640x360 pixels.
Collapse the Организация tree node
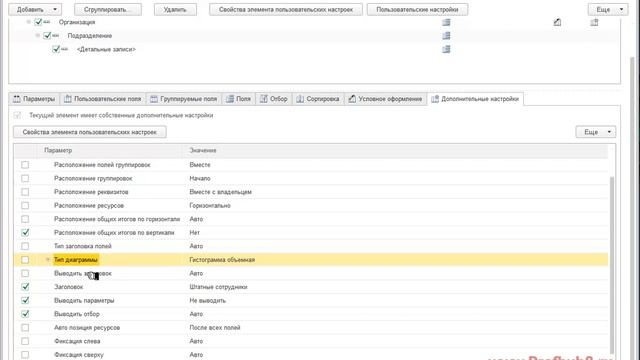tap(29, 22)
